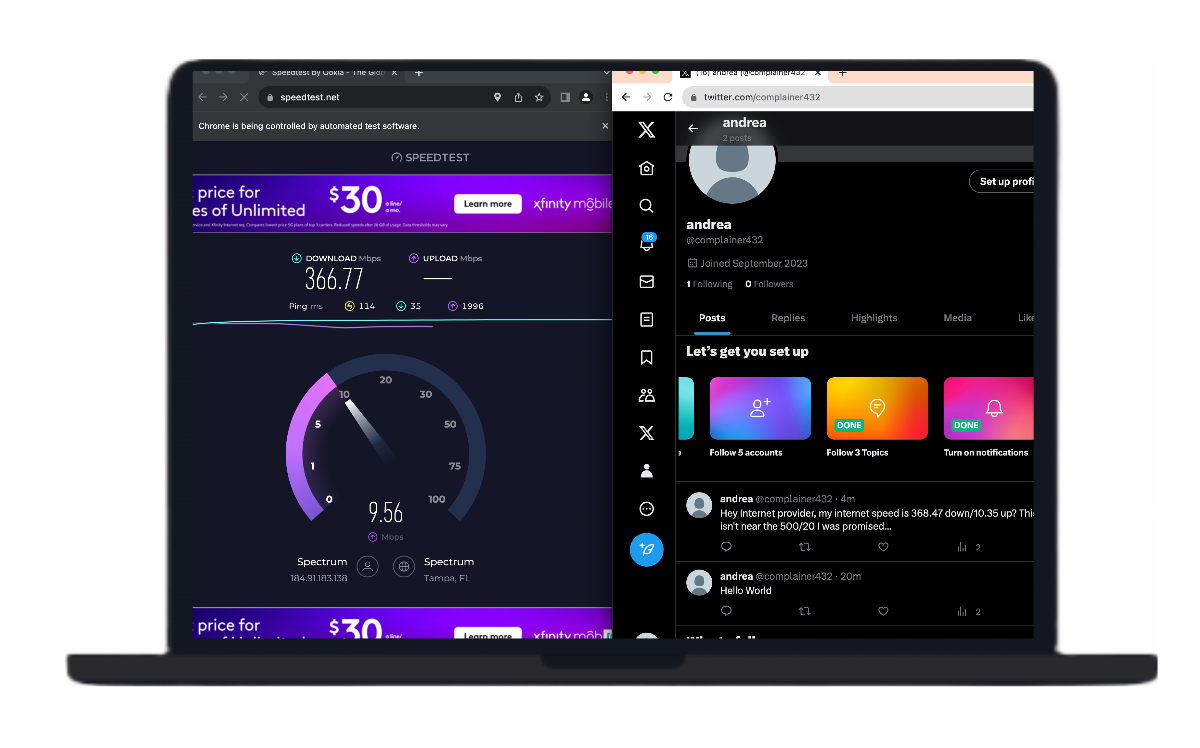Open Bookmarks in Twitter sidebar

click(646, 357)
